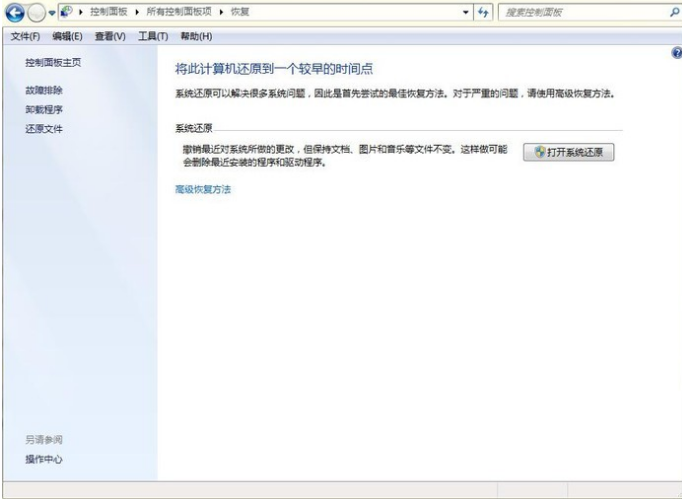Viewport: 682px width, 499px height.
Task: Open the 工具(T) menu
Action: click(x=152, y=36)
